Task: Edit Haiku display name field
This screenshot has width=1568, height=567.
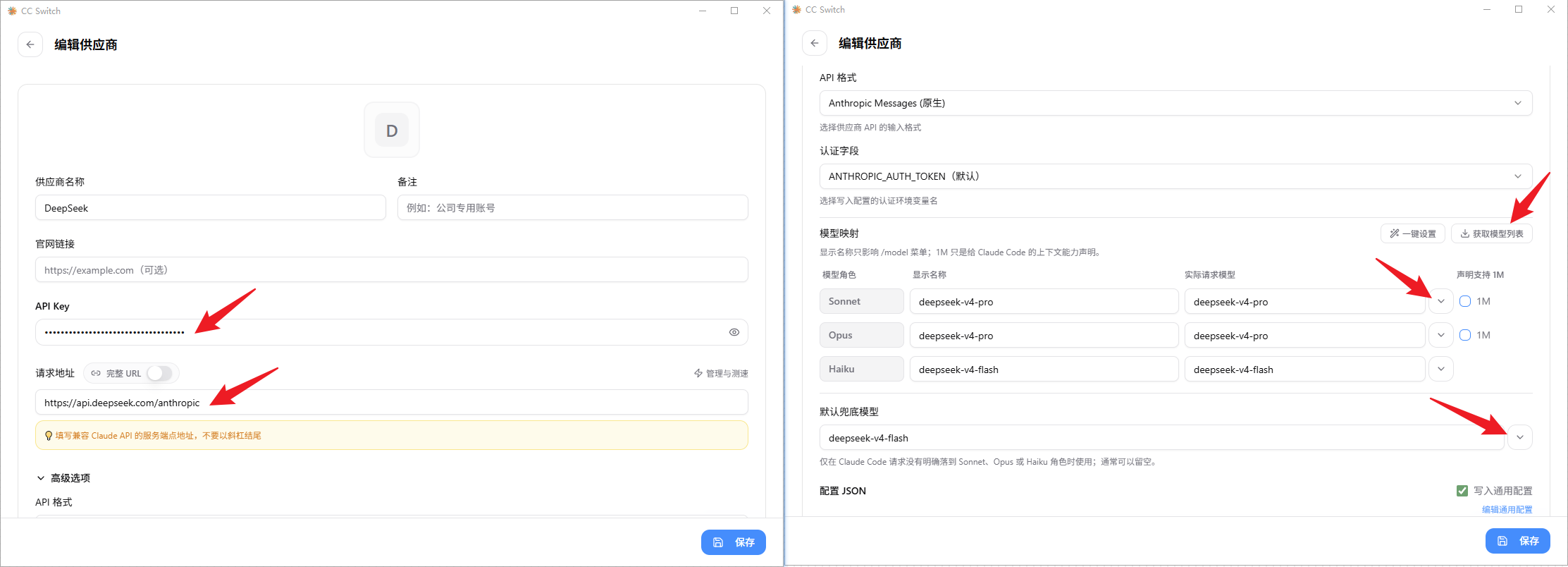Action: pos(1044,369)
